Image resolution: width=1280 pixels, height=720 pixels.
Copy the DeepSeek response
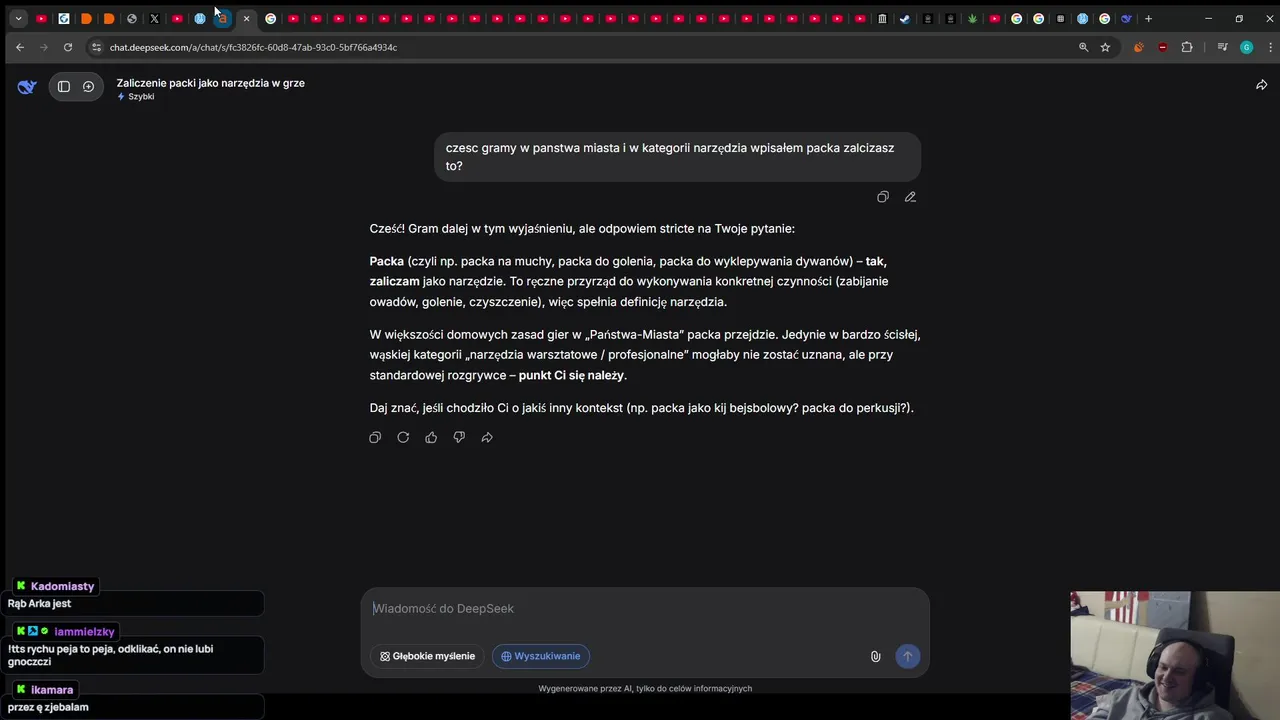pyautogui.click(x=375, y=437)
